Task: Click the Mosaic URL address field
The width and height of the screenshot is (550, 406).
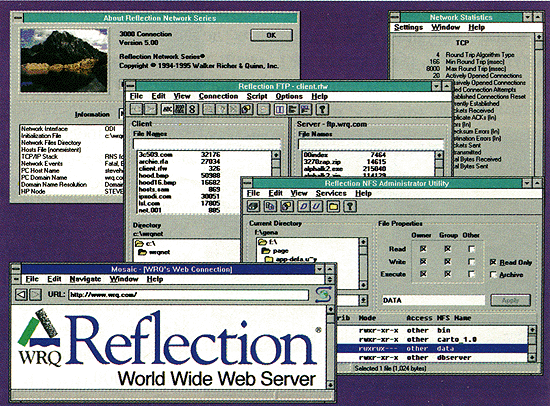Action: tap(188, 295)
